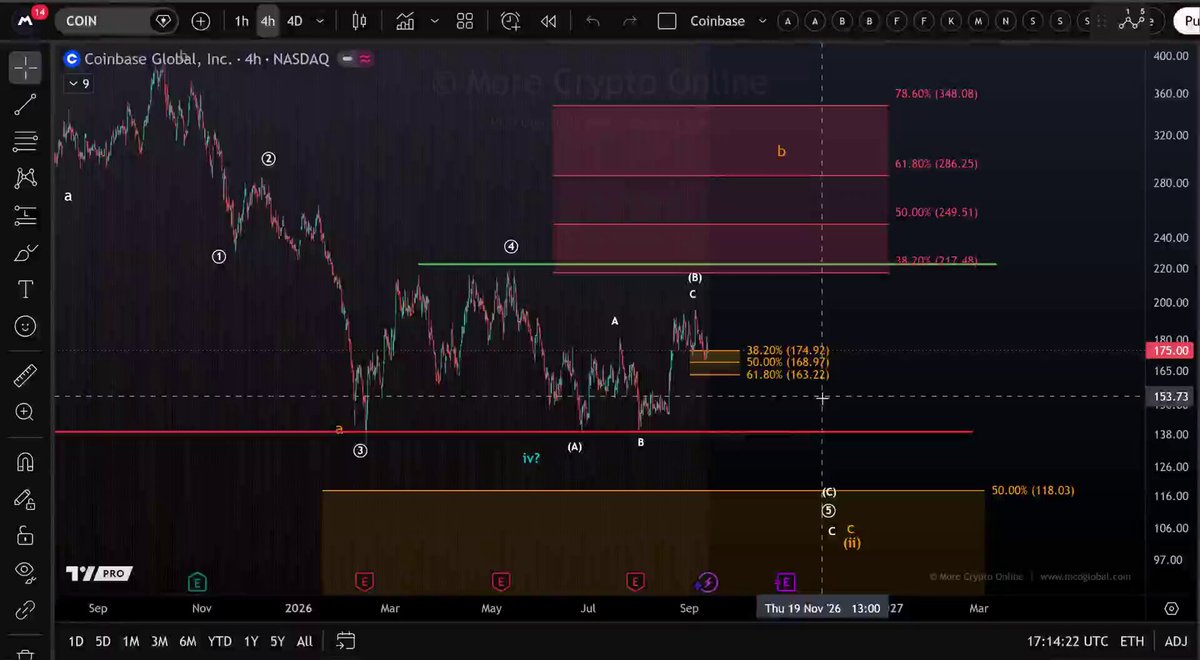Open the chart patterns tool

point(25,178)
